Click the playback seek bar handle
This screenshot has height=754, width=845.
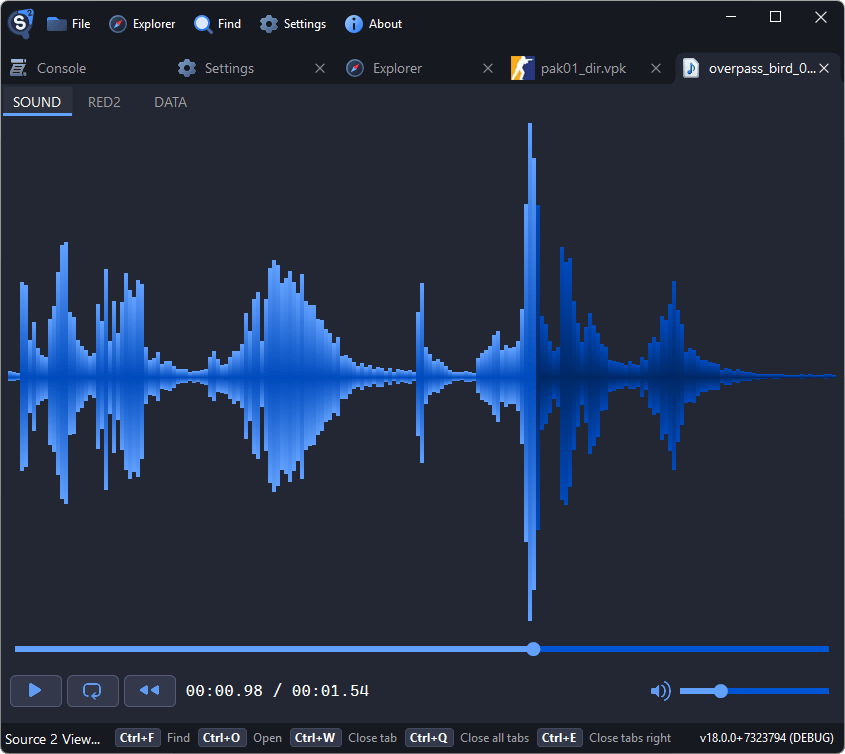coord(533,649)
